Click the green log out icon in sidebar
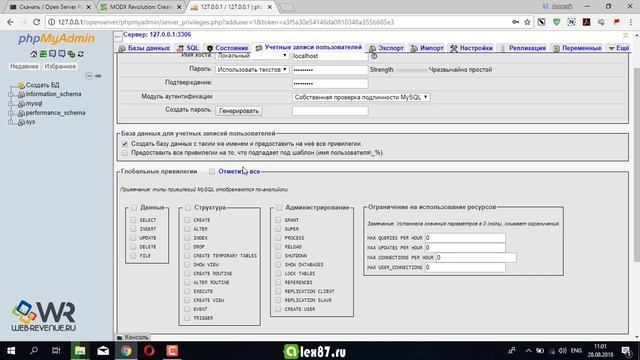This screenshot has width=640, height=360. tap(43, 54)
